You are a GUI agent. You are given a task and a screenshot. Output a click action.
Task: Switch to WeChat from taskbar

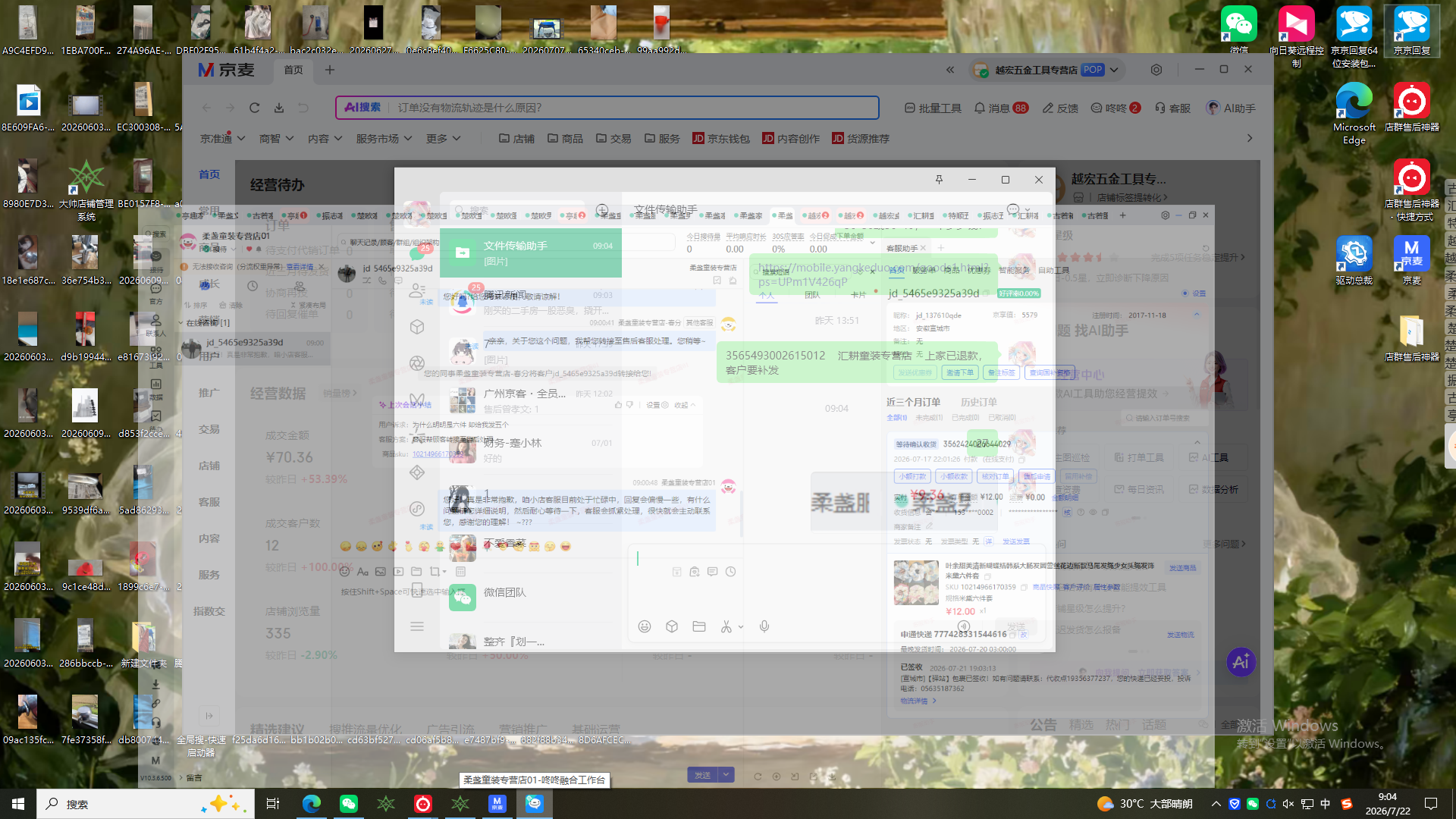pyautogui.click(x=348, y=804)
